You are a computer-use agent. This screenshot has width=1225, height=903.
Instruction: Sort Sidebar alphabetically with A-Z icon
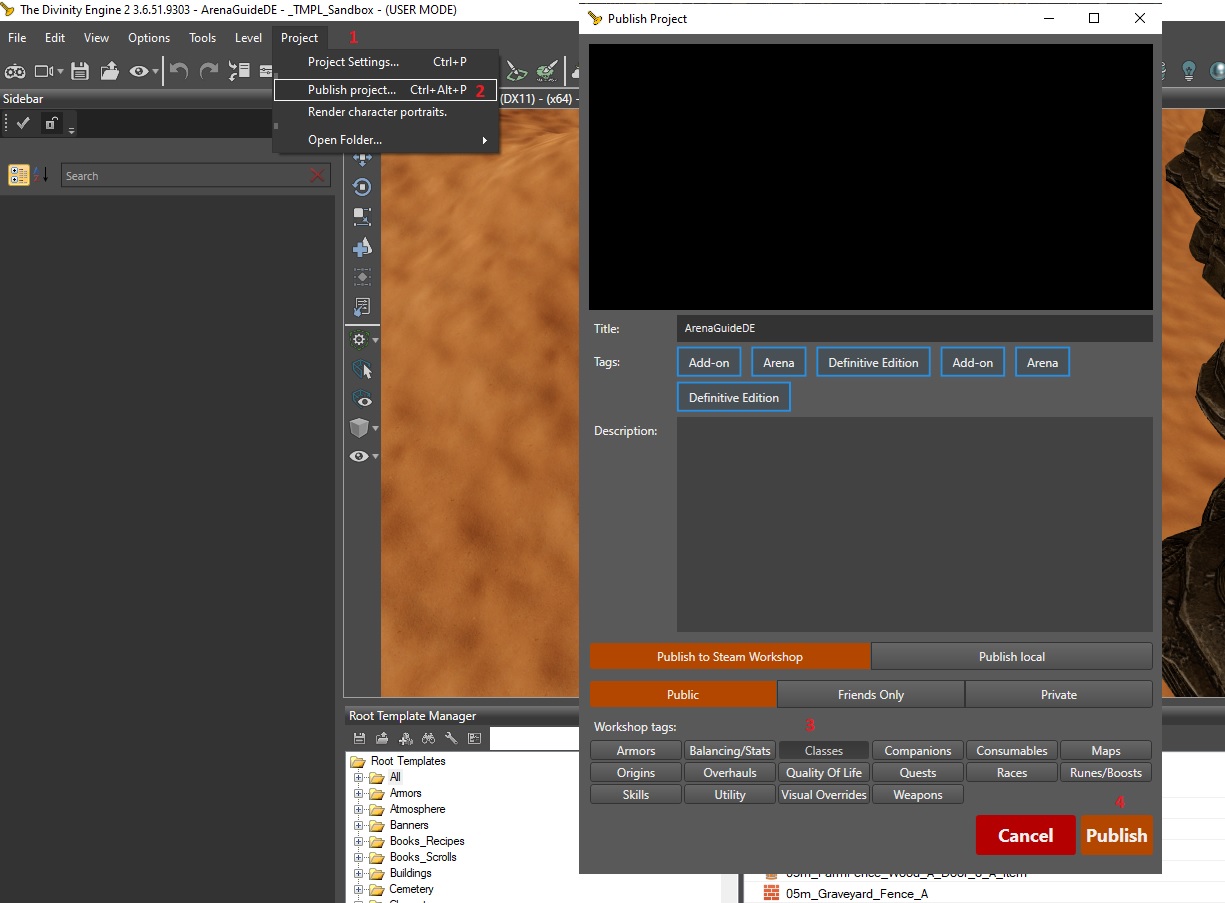coord(41,175)
